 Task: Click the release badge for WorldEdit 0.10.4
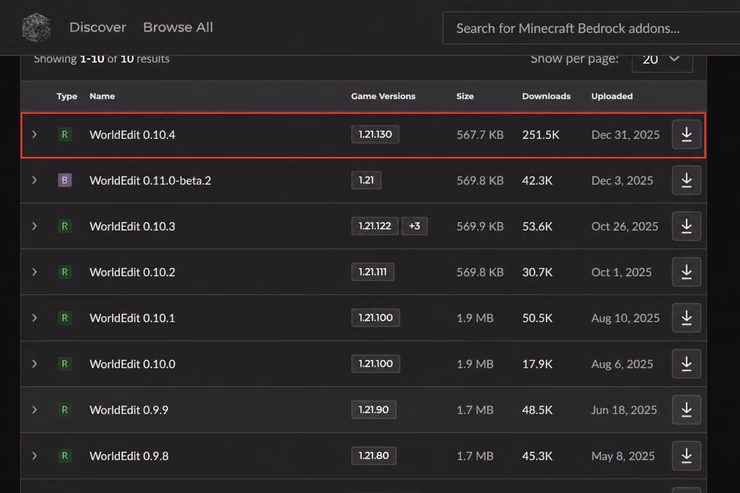[x=65, y=134]
